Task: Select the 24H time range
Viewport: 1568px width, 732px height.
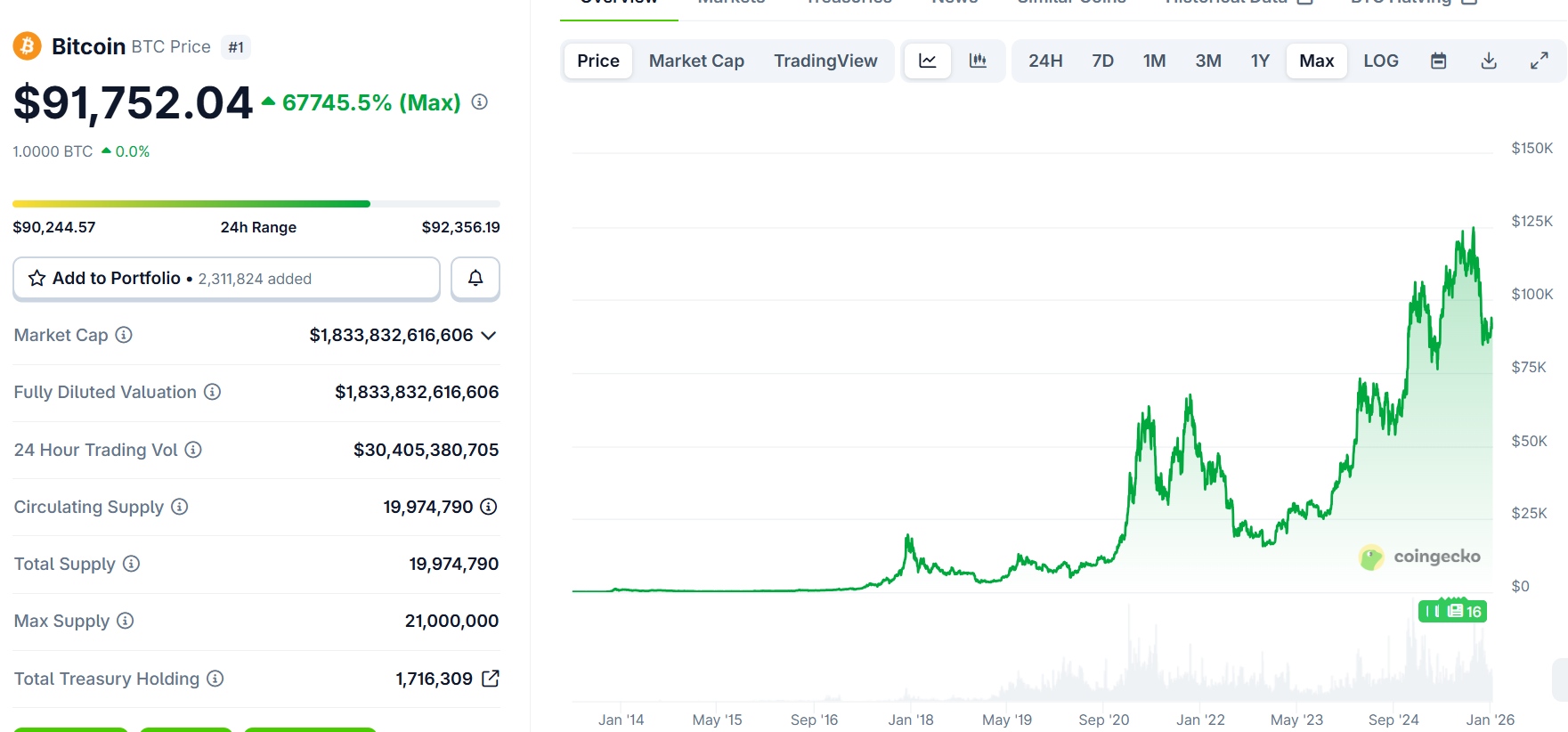Action: 1045,61
